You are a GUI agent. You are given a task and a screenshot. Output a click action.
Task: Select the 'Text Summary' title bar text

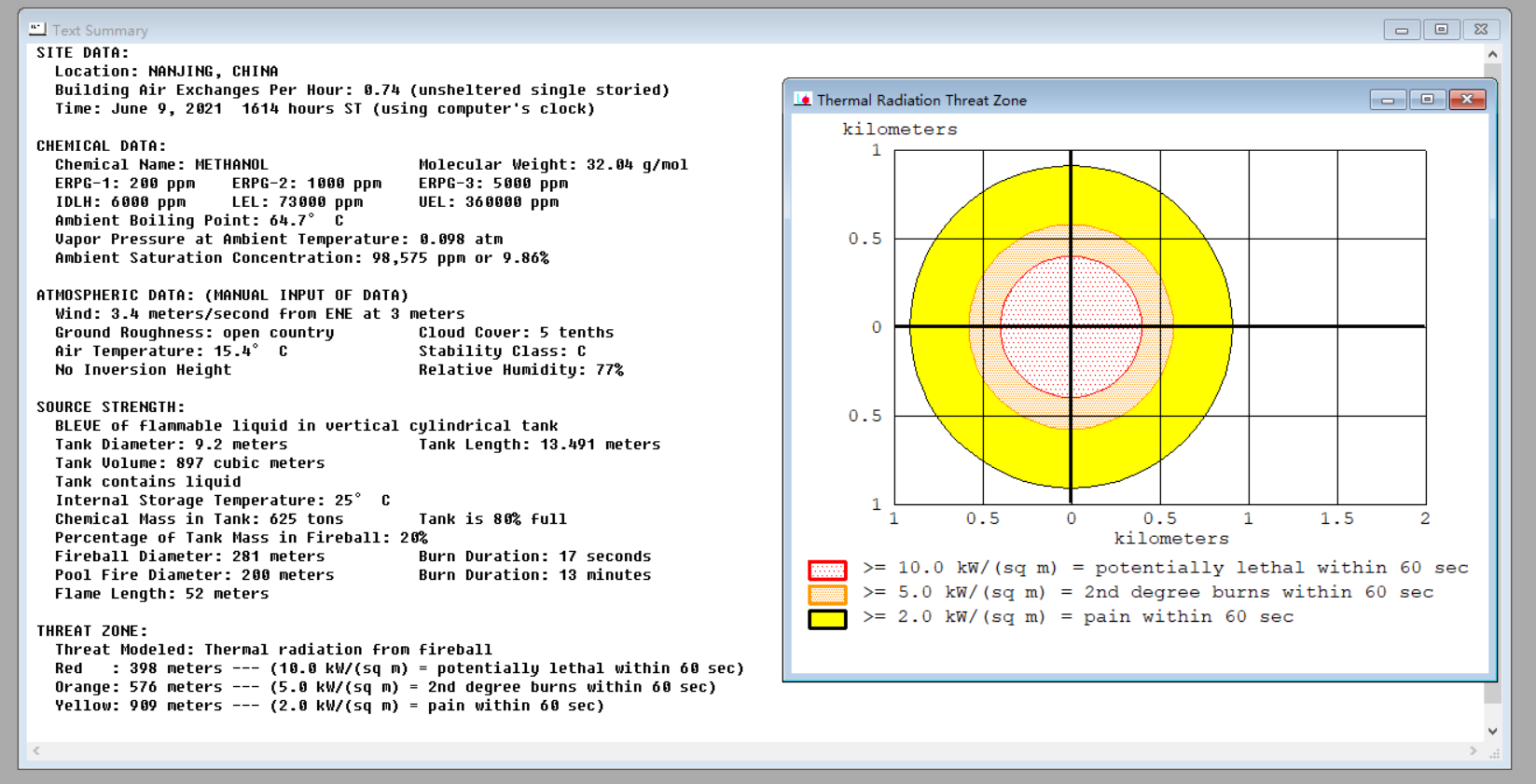(x=100, y=31)
